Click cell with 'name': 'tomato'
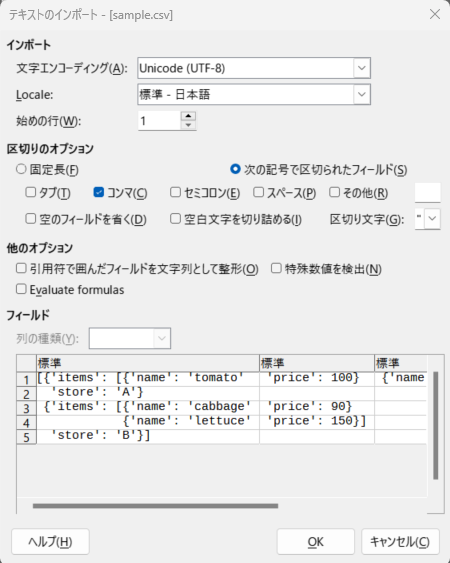This screenshot has height=563, width=450. 148,378
